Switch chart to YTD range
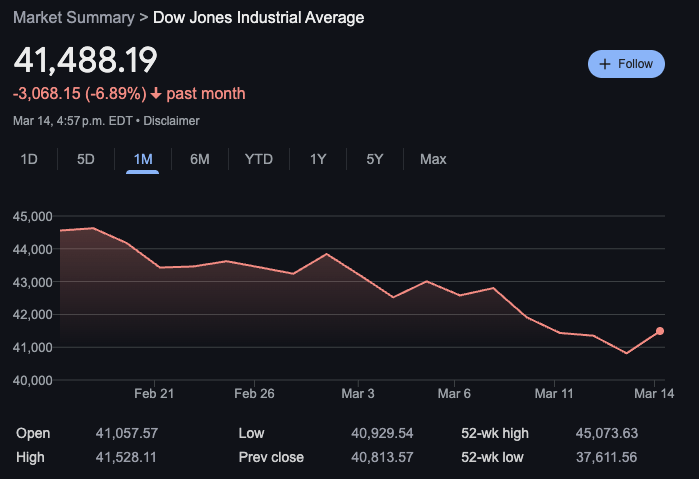 click(259, 159)
